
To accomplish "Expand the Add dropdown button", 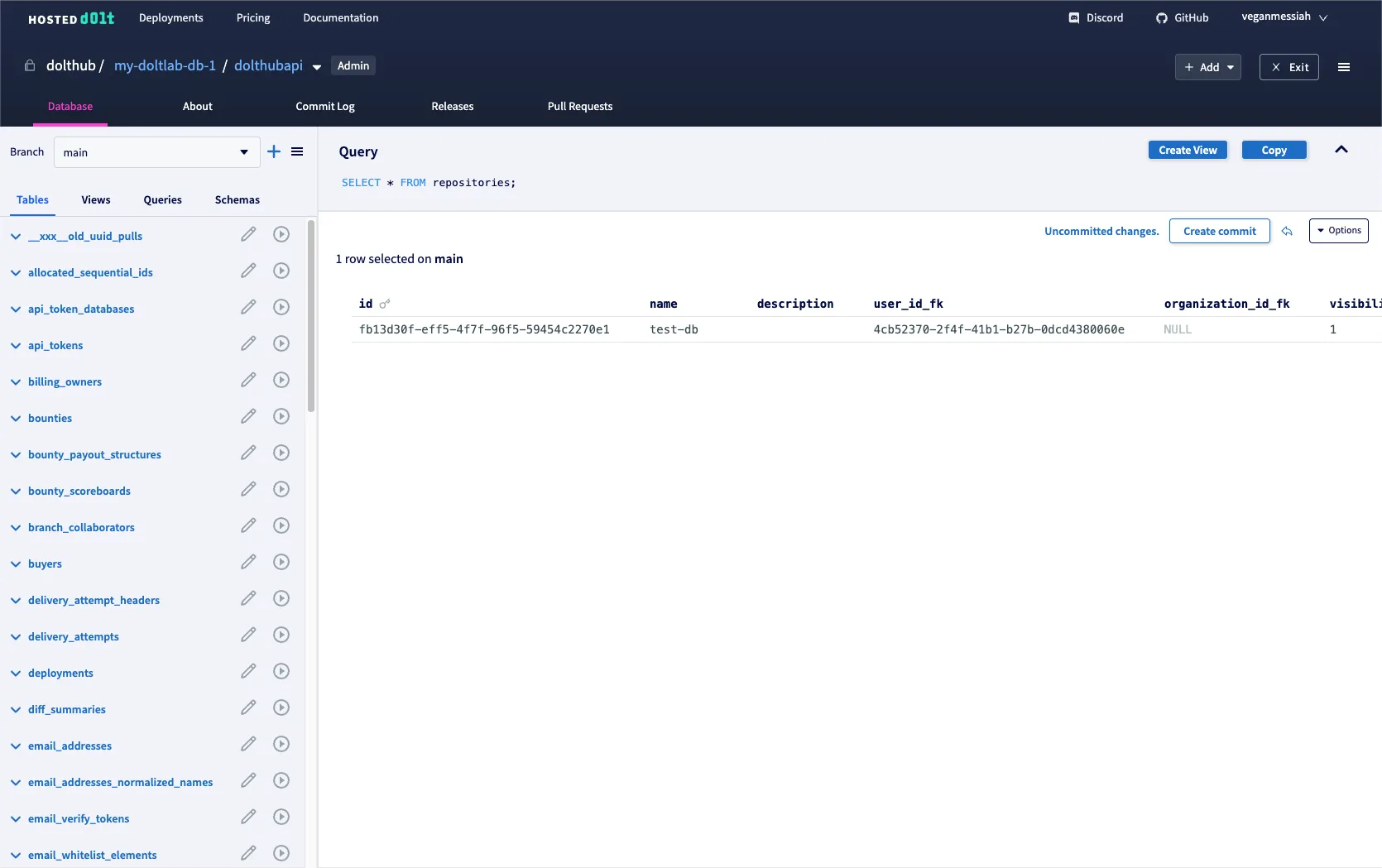I will (x=1207, y=67).
